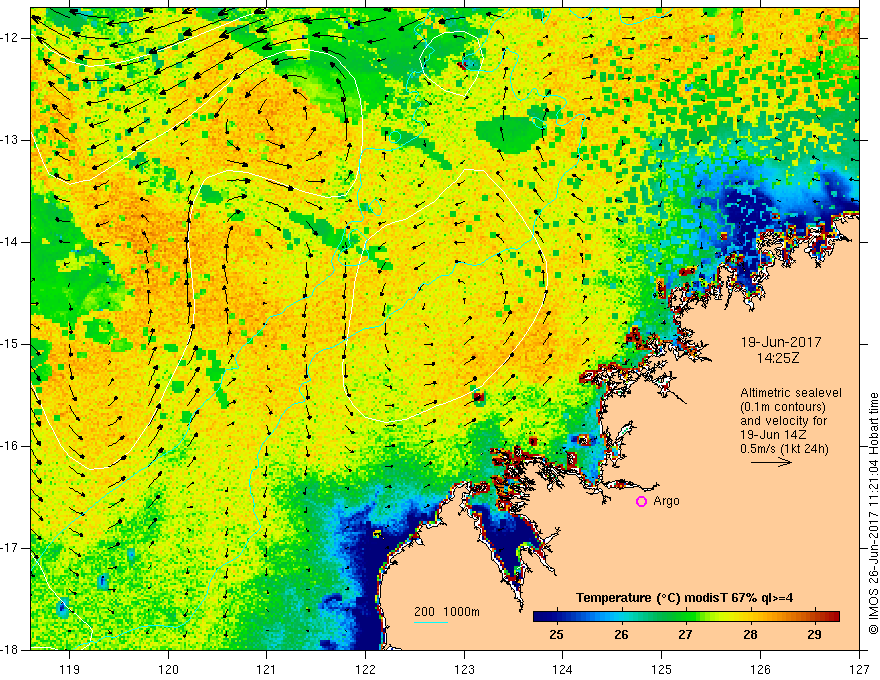Click the longitude axis label 122

click(365, 669)
